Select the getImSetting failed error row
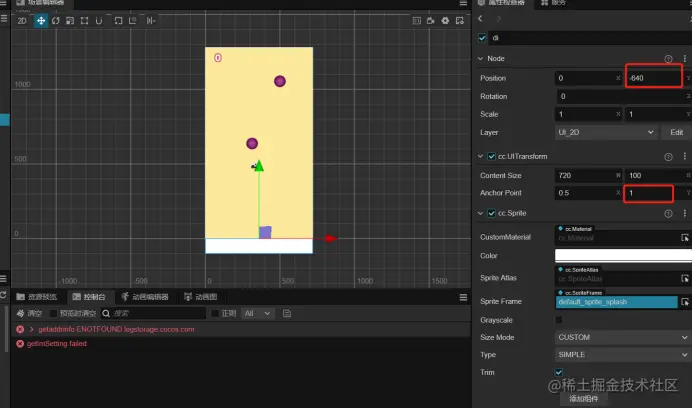The height and width of the screenshot is (408, 693). (241, 344)
